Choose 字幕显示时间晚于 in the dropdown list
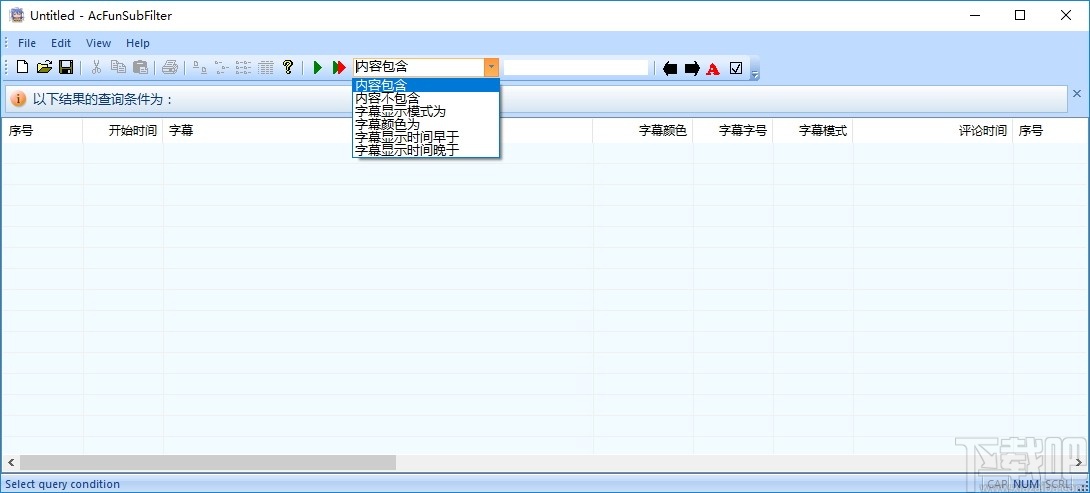Image resolution: width=1090 pixels, height=493 pixels. [426, 149]
